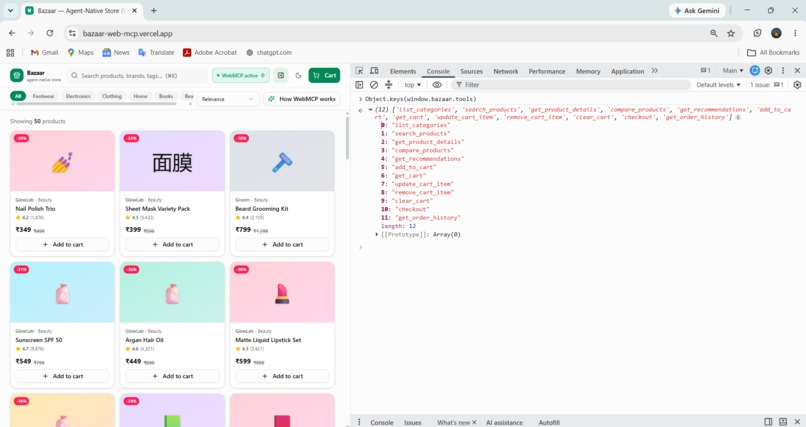Open the Main target dropdown in DevTools
The image size is (806, 427).
pyautogui.click(x=733, y=71)
